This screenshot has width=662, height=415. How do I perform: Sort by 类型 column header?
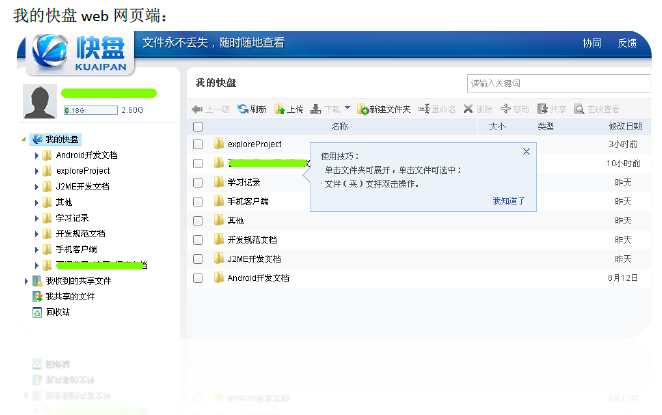[x=545, y=126]
